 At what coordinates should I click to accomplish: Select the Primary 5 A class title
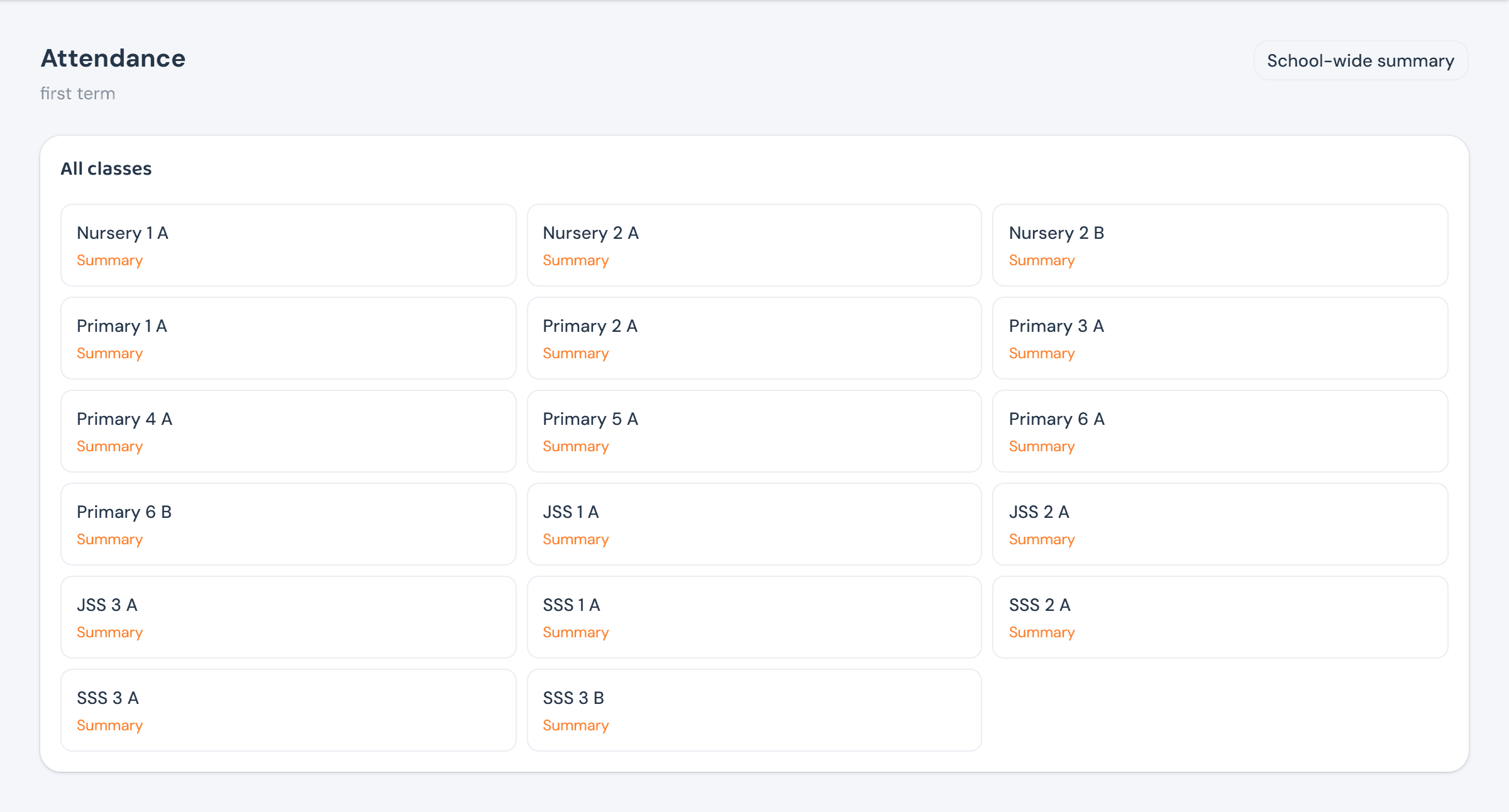coord(590,419)
